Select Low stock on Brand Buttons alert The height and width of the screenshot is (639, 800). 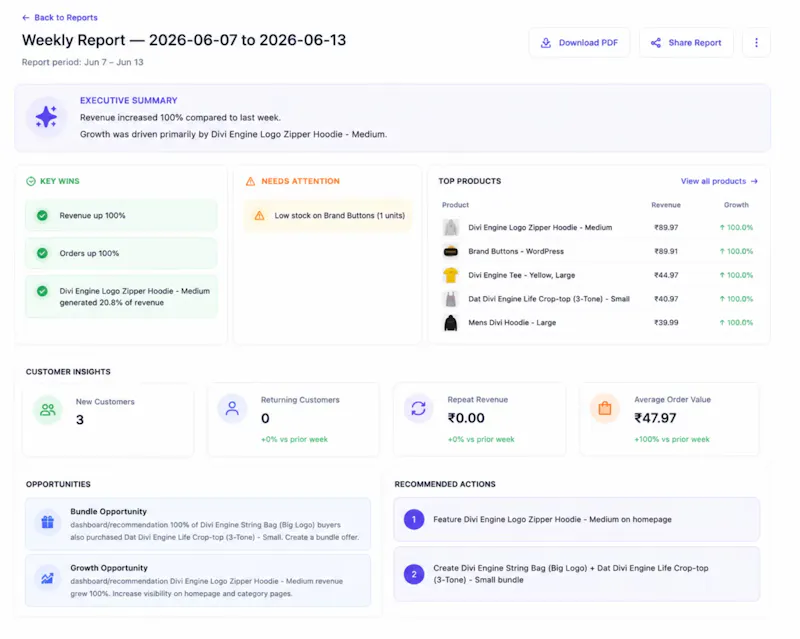[x=328, y=215]
